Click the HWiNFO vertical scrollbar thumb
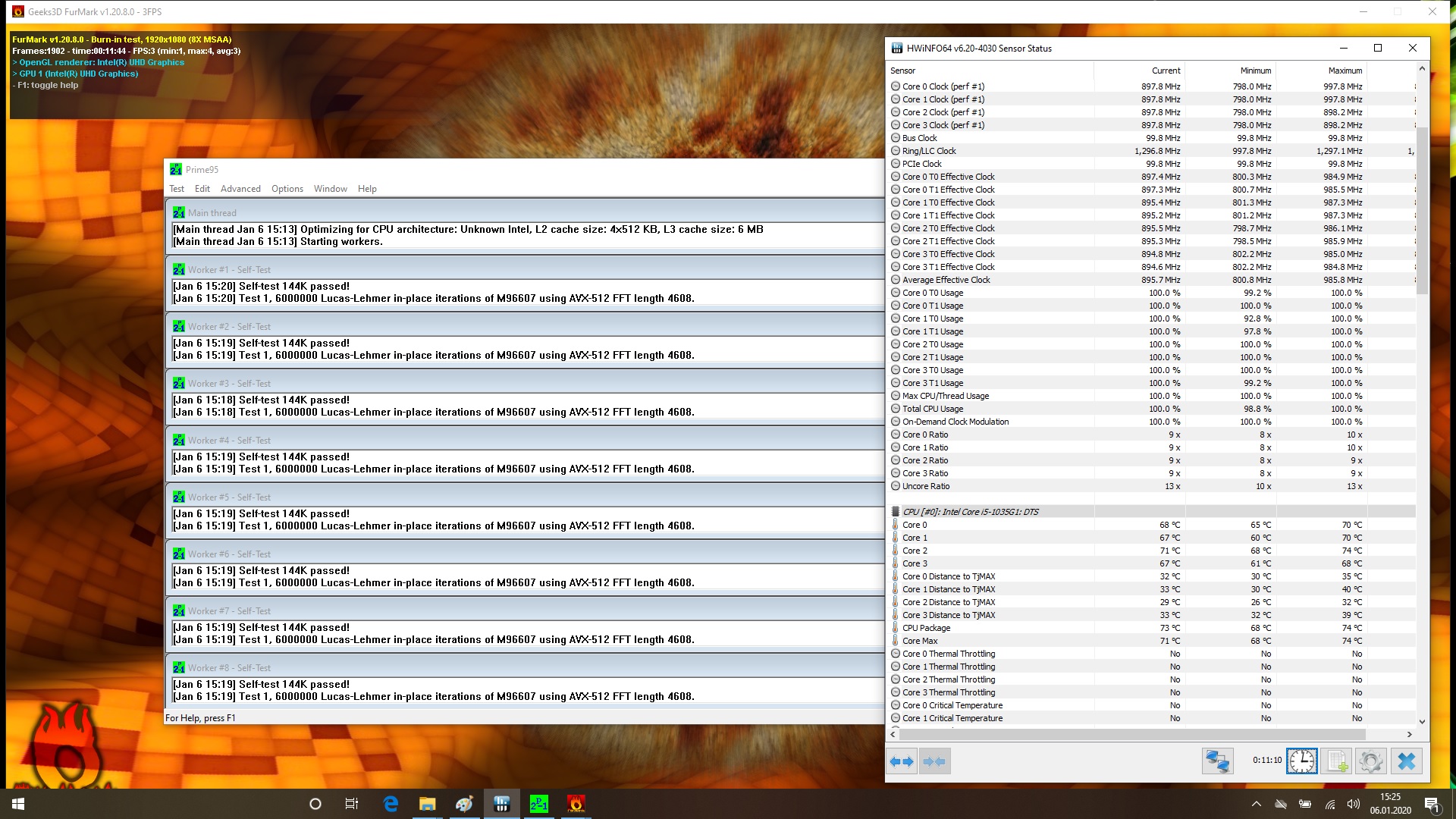Screen dimensions: 1456x819 click(1422, 211)
